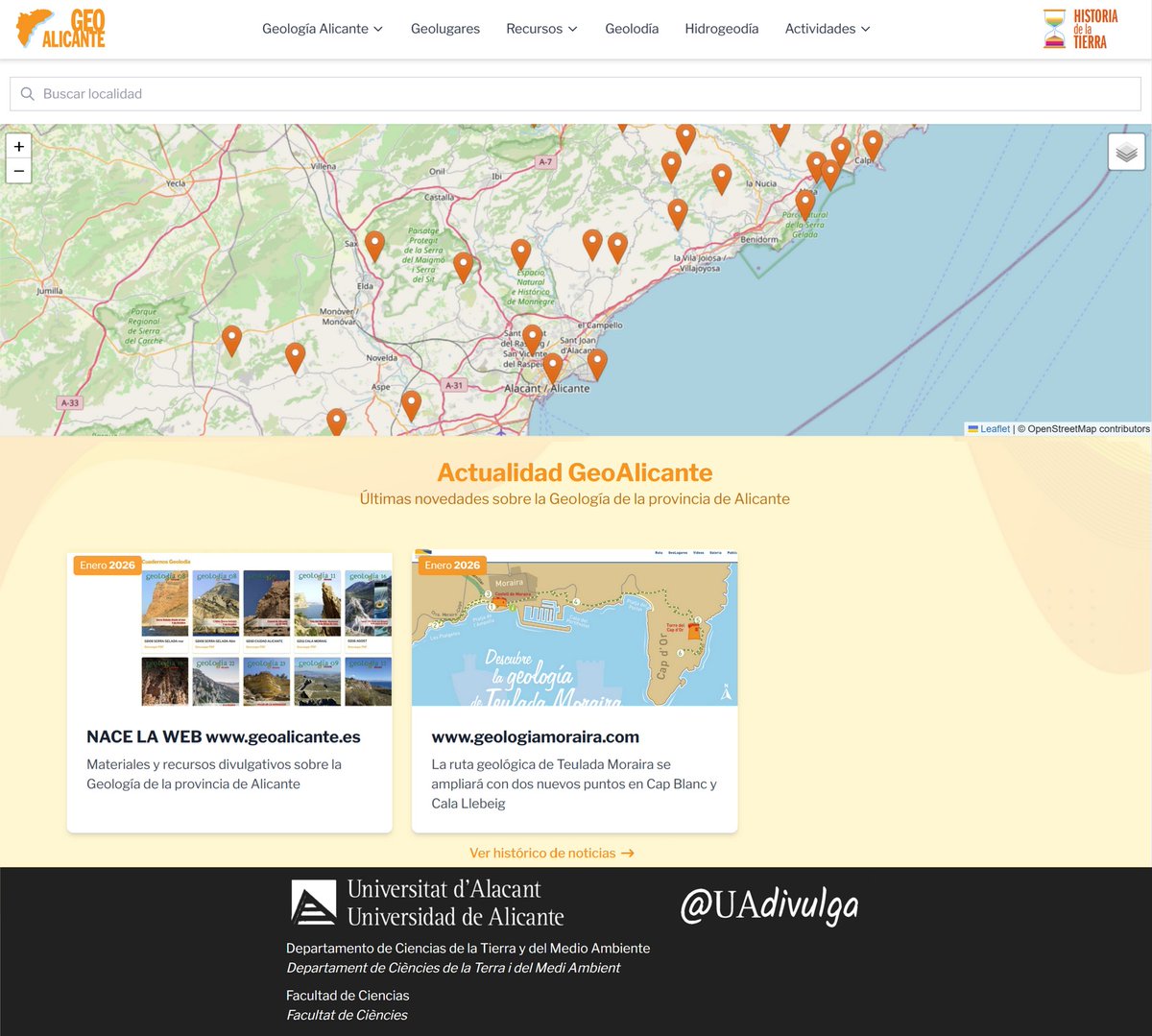Open the map layers control

[x=1126, y=152]
